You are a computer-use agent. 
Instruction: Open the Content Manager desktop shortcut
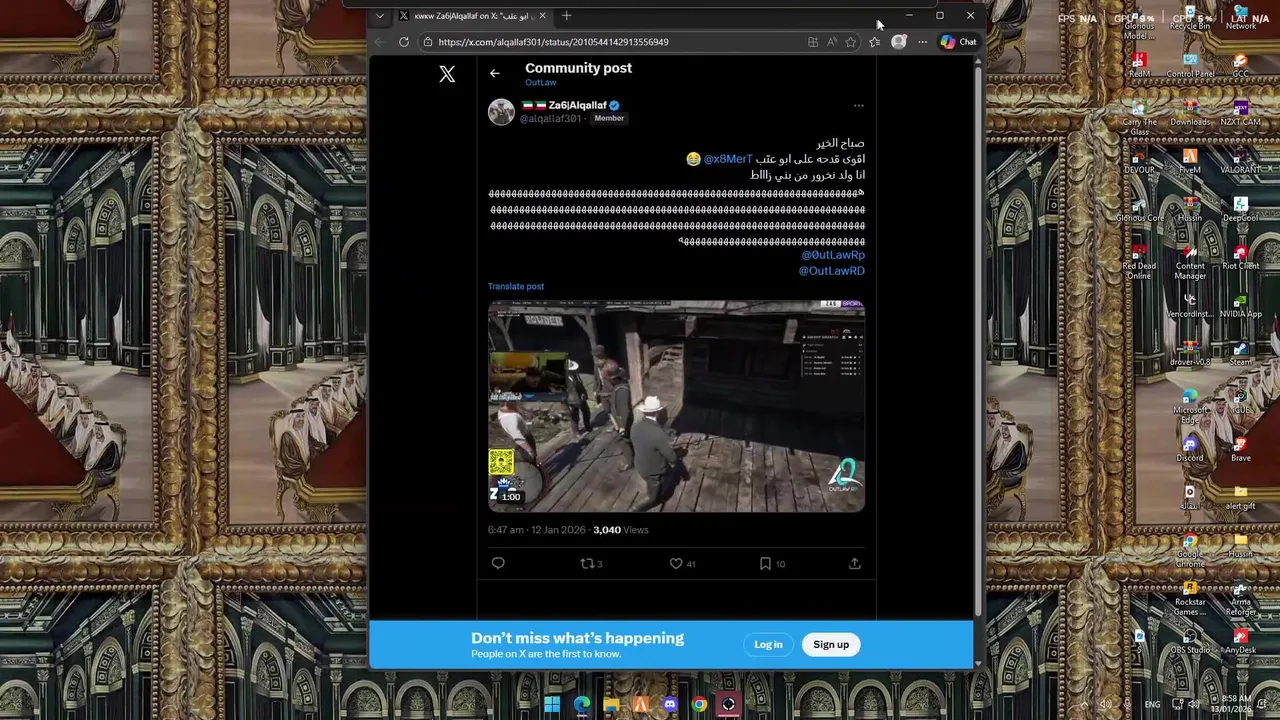click(x=1190, y=260)
